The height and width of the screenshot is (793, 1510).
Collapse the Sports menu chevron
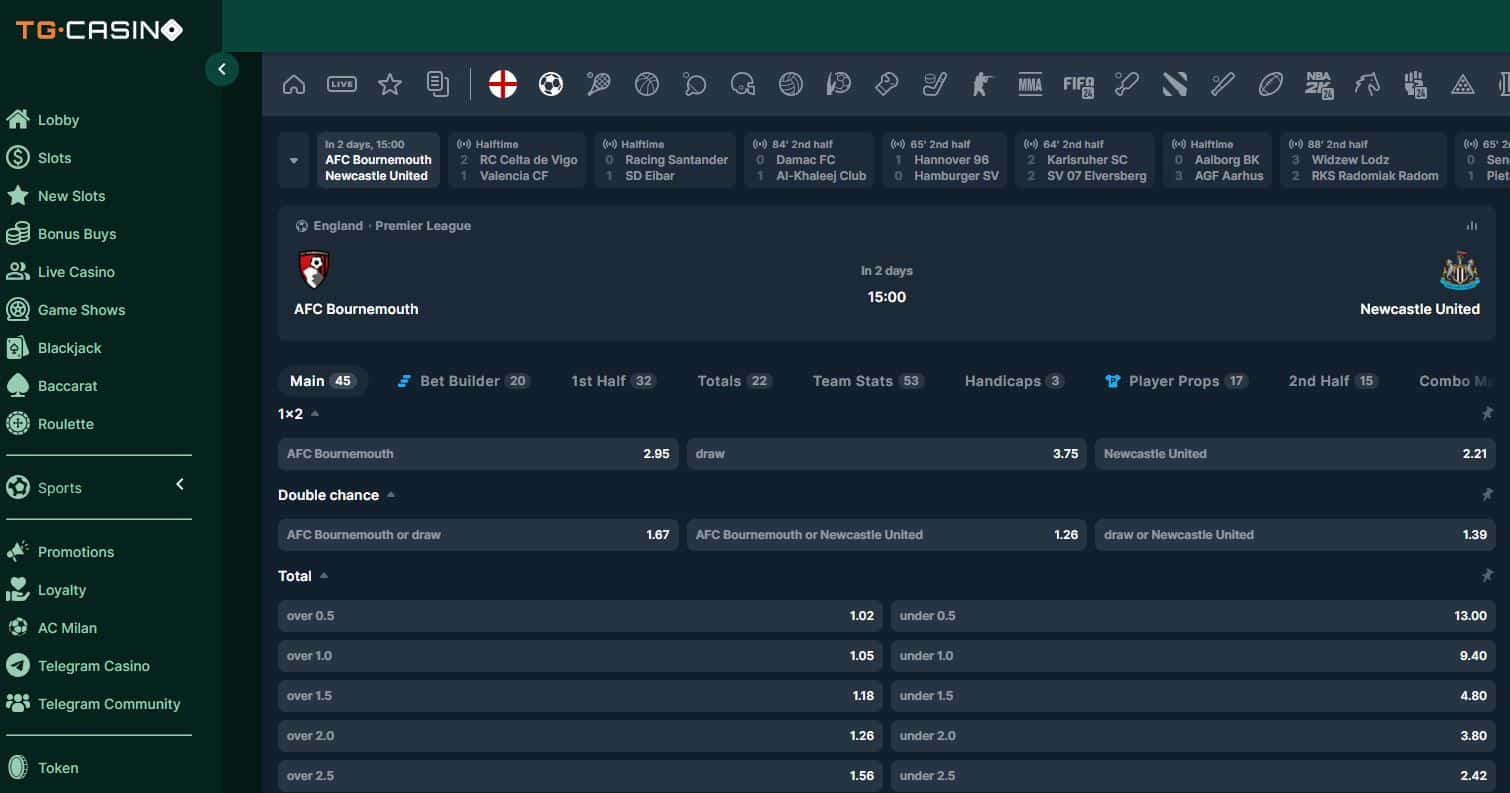pyautogui.click(x=180, y=484)
